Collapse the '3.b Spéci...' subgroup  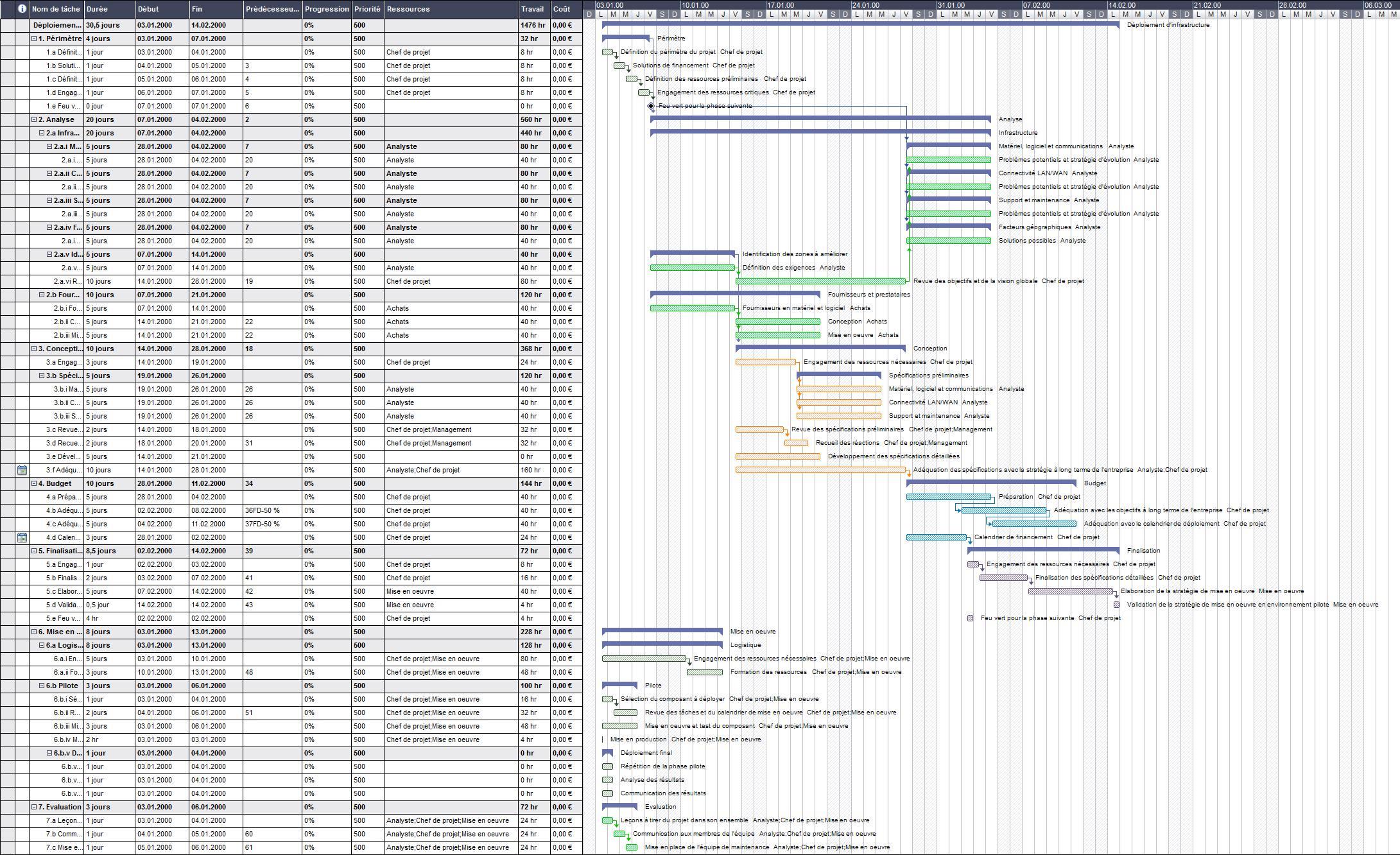(42, 376)
